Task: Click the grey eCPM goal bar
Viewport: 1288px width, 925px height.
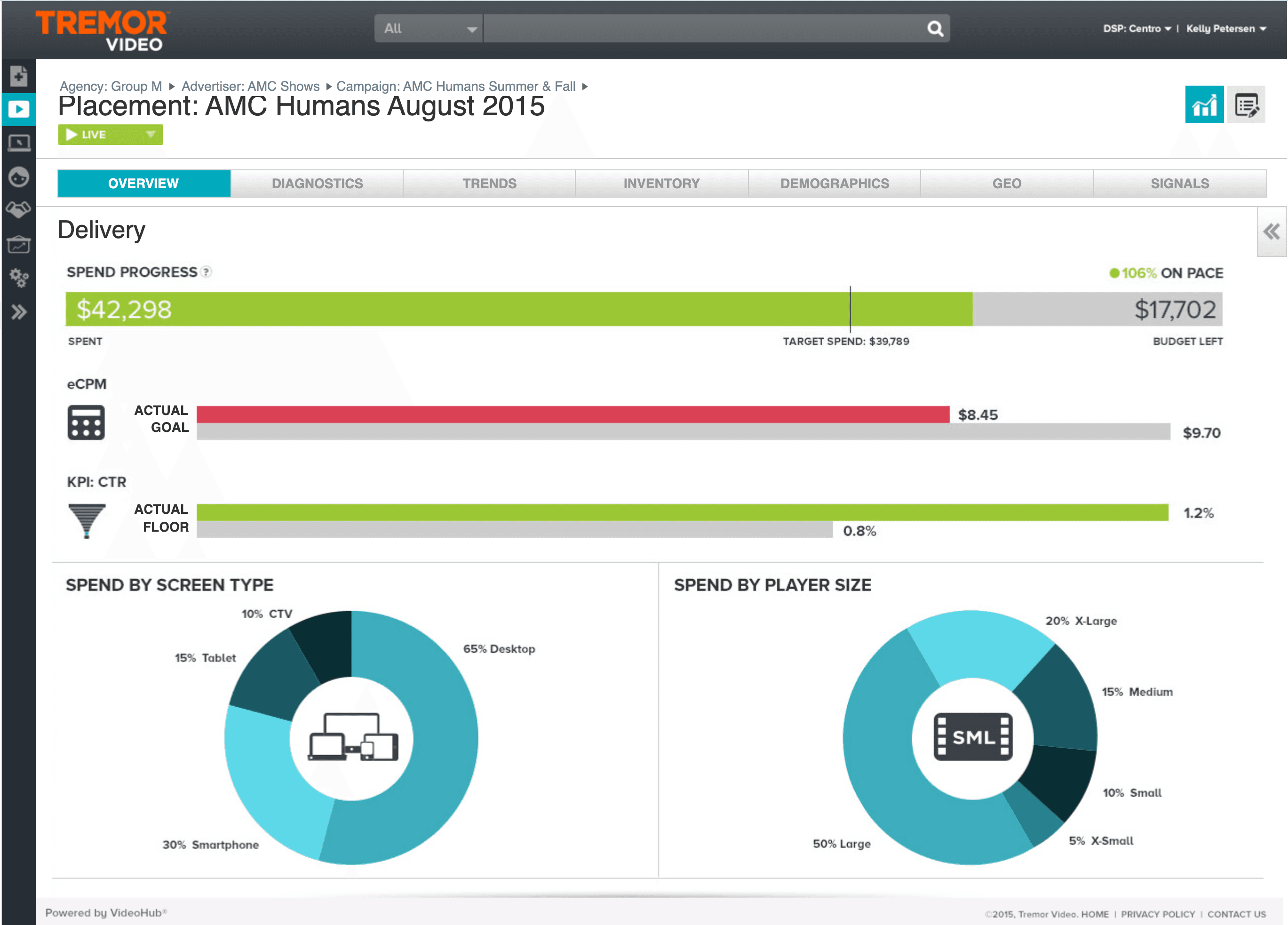Action: click(684, 431)
